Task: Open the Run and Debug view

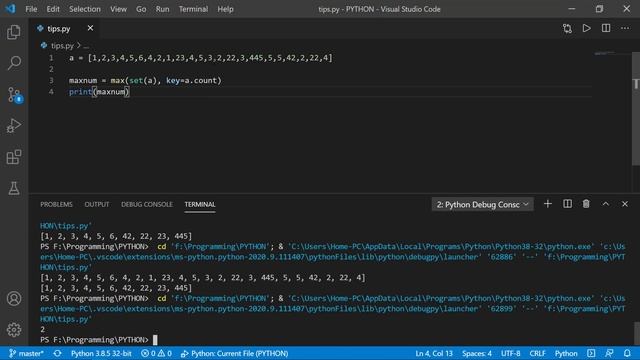Action: [14, 126]
